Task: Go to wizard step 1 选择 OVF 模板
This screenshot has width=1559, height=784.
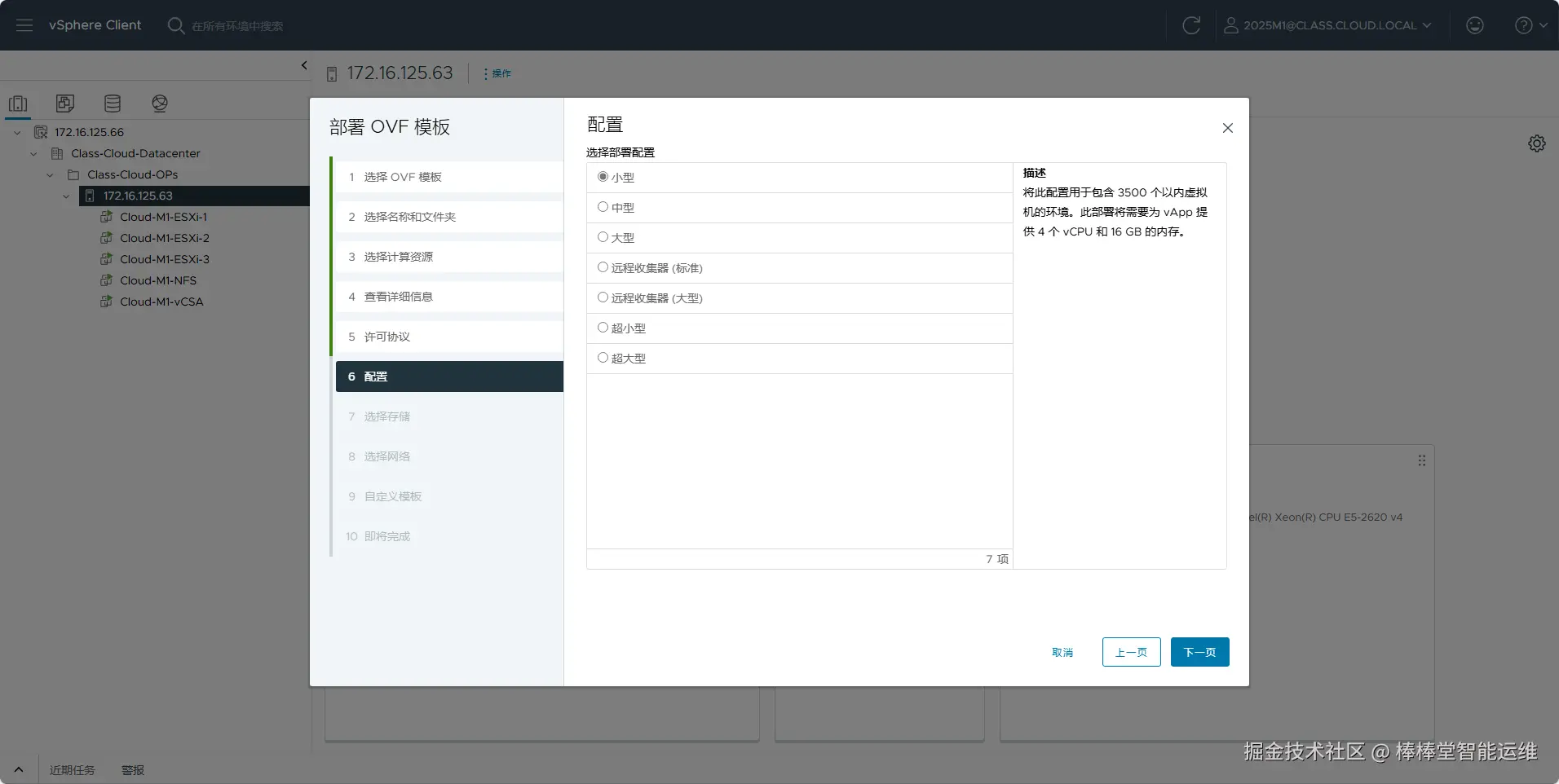Action: (x=449, y=177)
